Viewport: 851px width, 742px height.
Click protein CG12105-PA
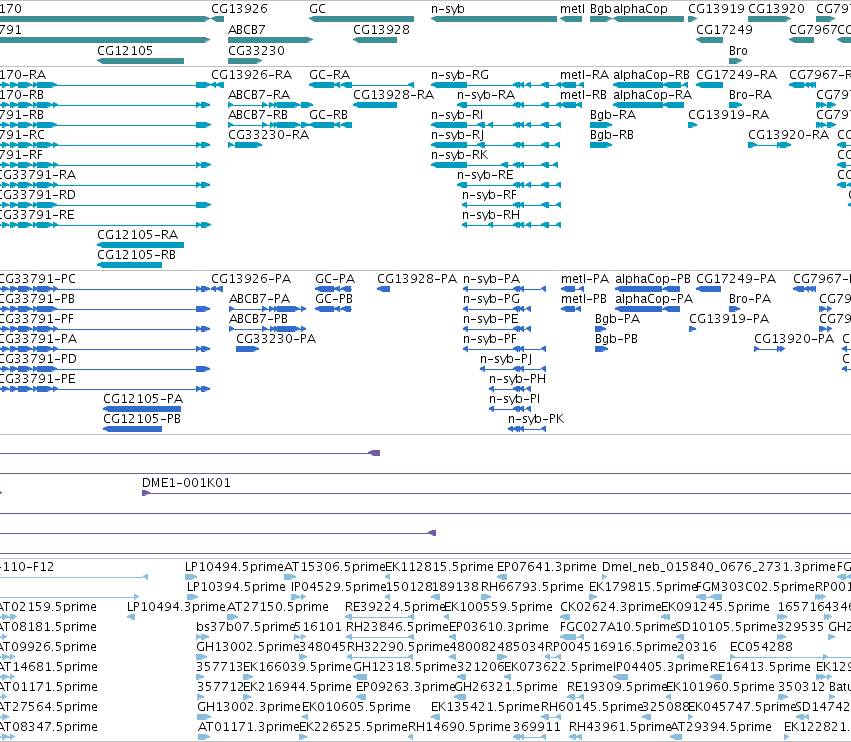143,399
